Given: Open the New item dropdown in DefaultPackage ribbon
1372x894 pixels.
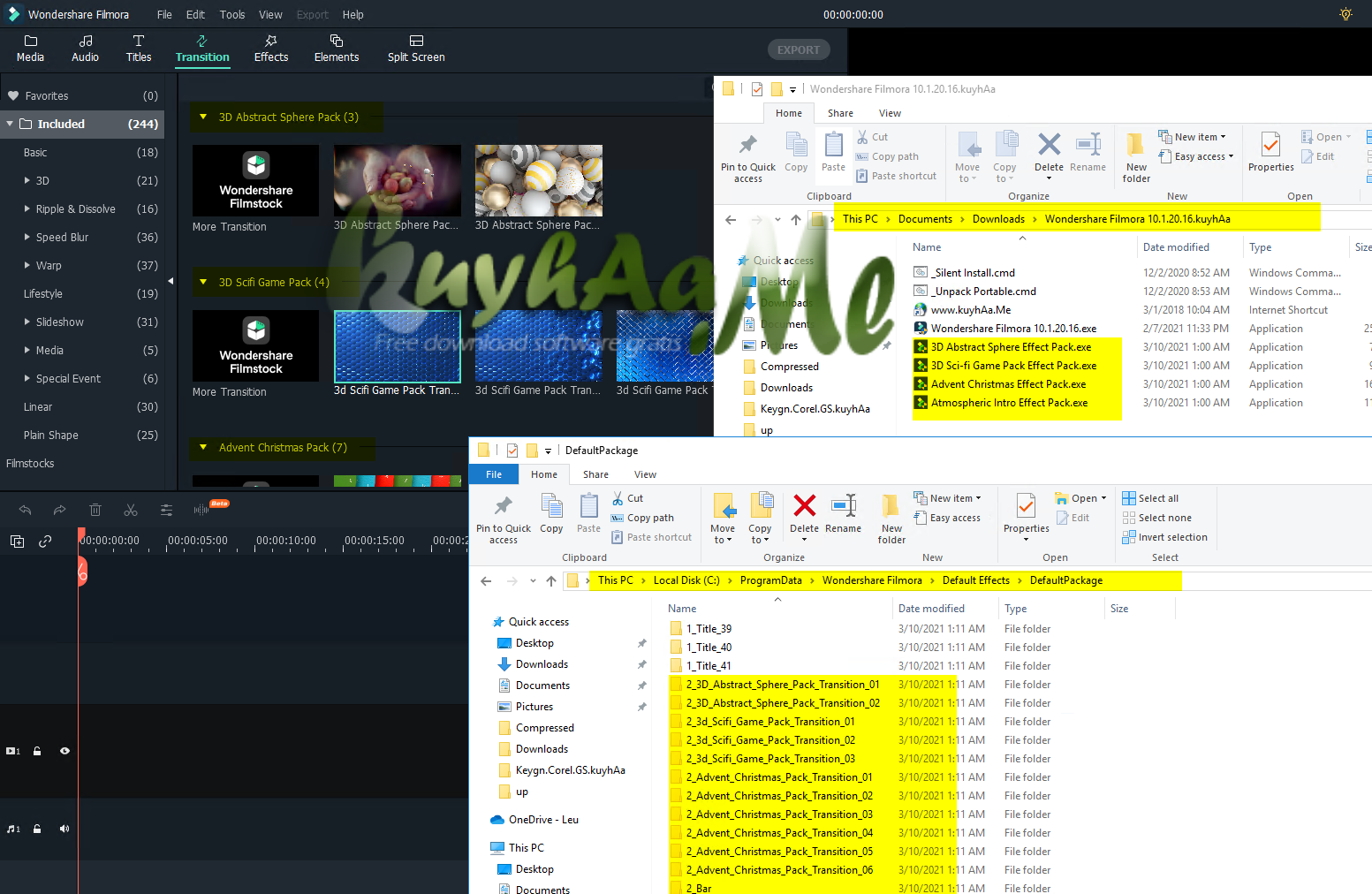Looking at the screenshot, I should pos(946,498).
